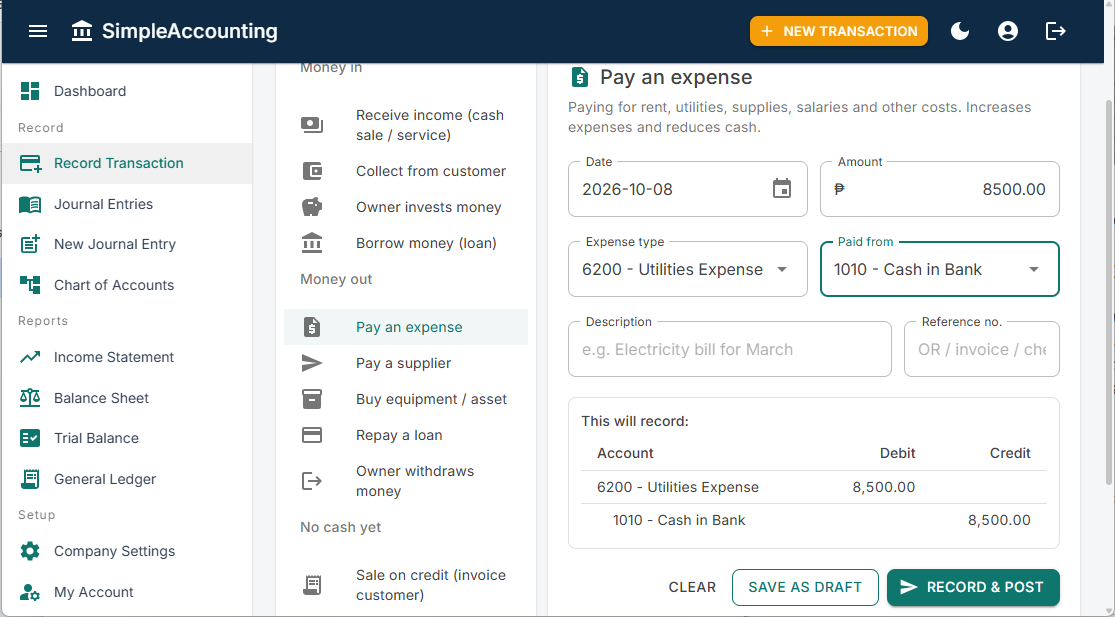Click the Repay a loan card icon

(312, 435)
